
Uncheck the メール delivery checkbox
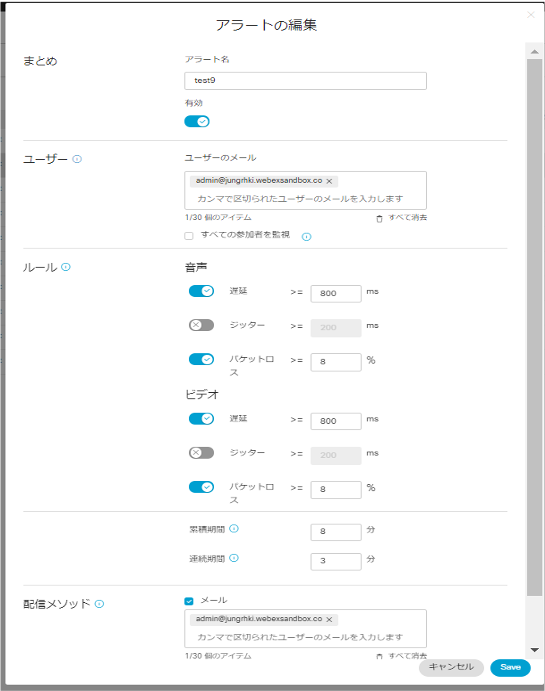[x=189, y=601]
